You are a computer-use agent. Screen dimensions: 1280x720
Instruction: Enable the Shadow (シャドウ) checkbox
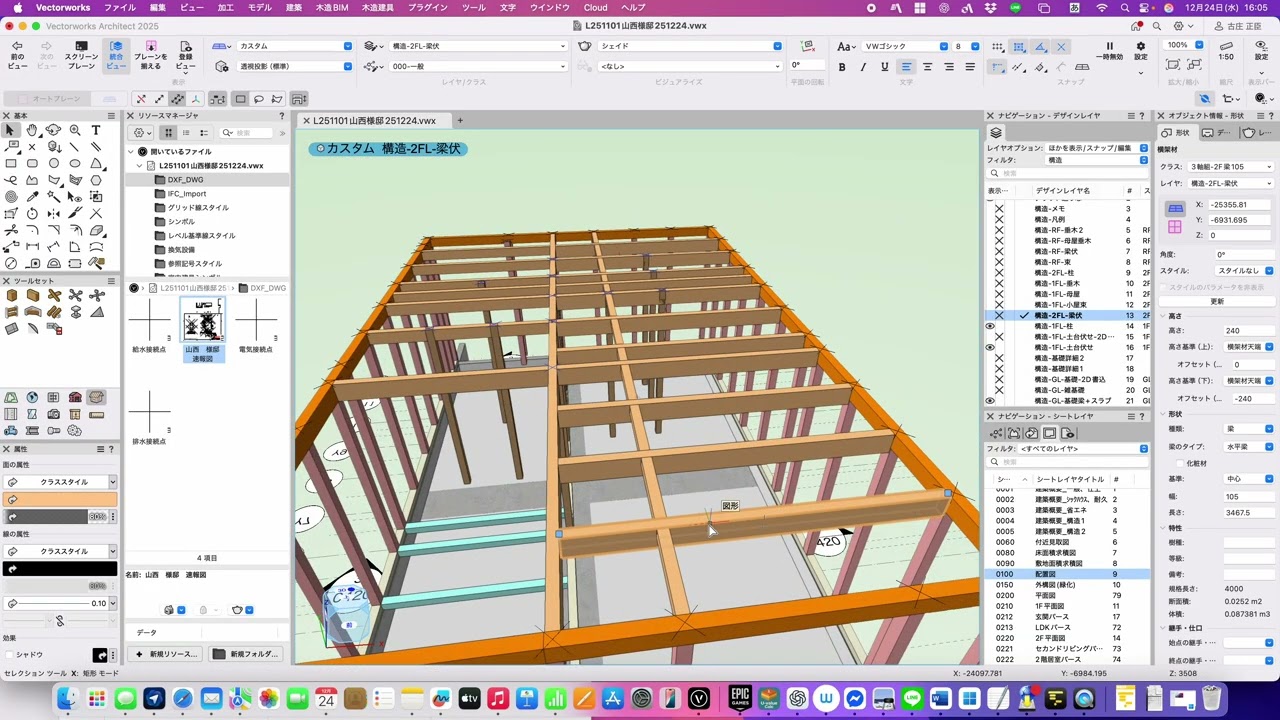pos(10,655)
